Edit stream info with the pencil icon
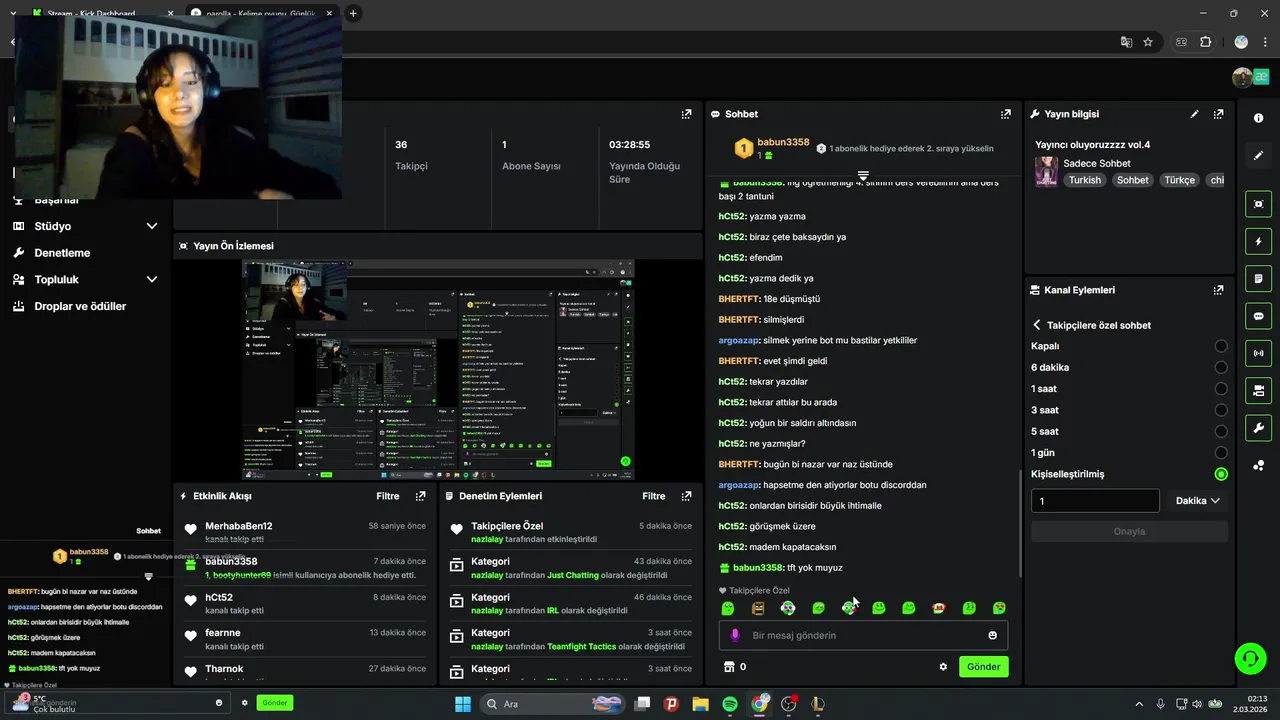 tap(1194, 114)
